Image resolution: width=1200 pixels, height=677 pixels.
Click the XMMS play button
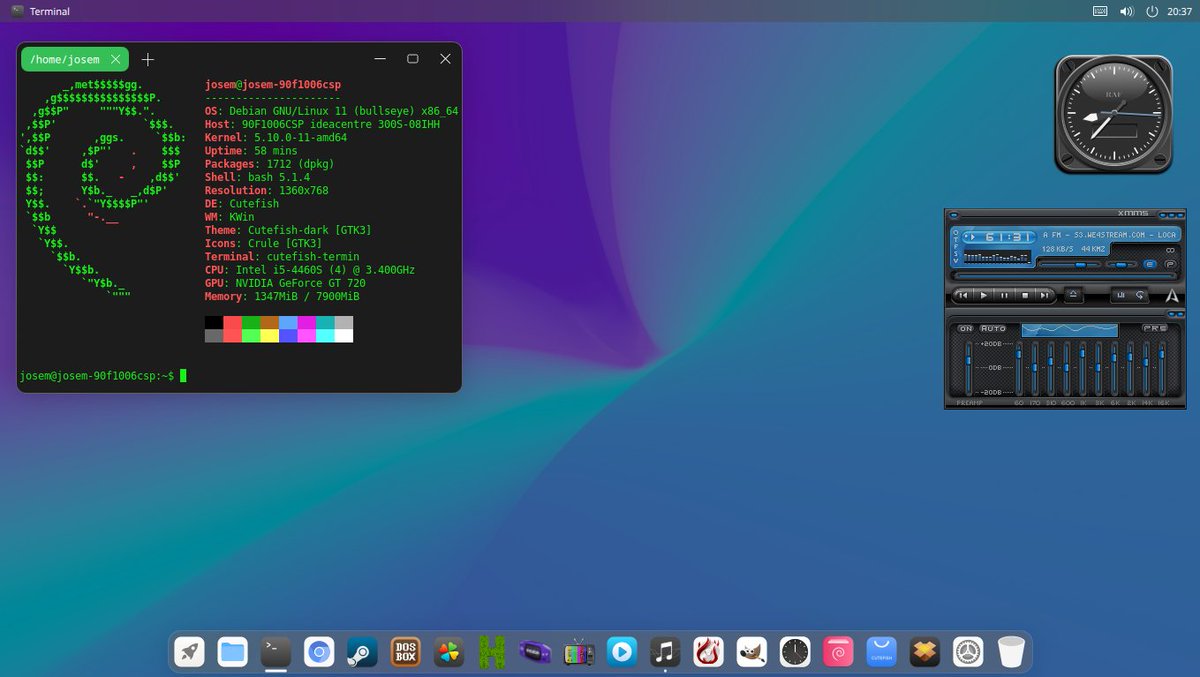pos(983,295)
